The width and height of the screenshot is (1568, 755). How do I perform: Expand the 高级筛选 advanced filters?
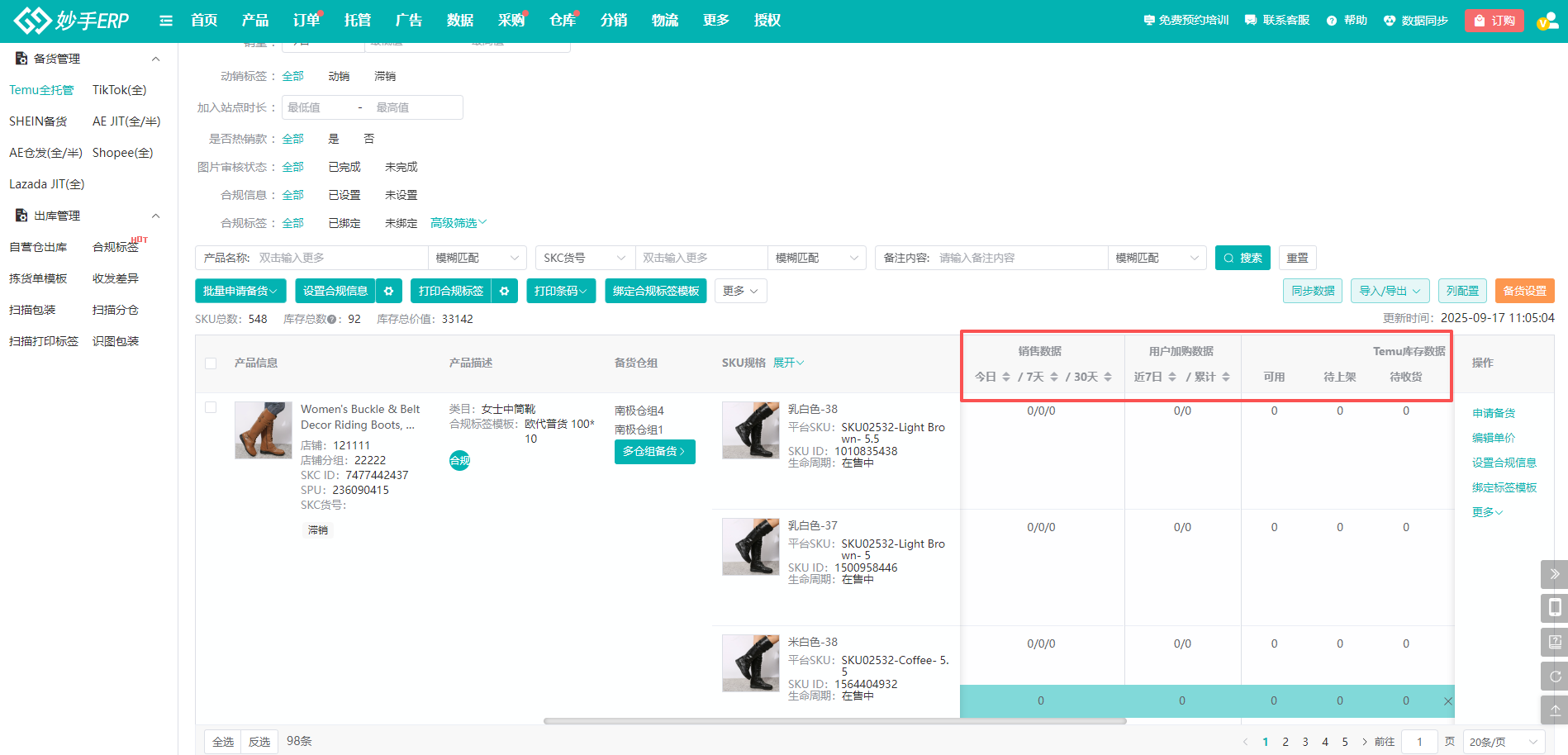[459, 223]
